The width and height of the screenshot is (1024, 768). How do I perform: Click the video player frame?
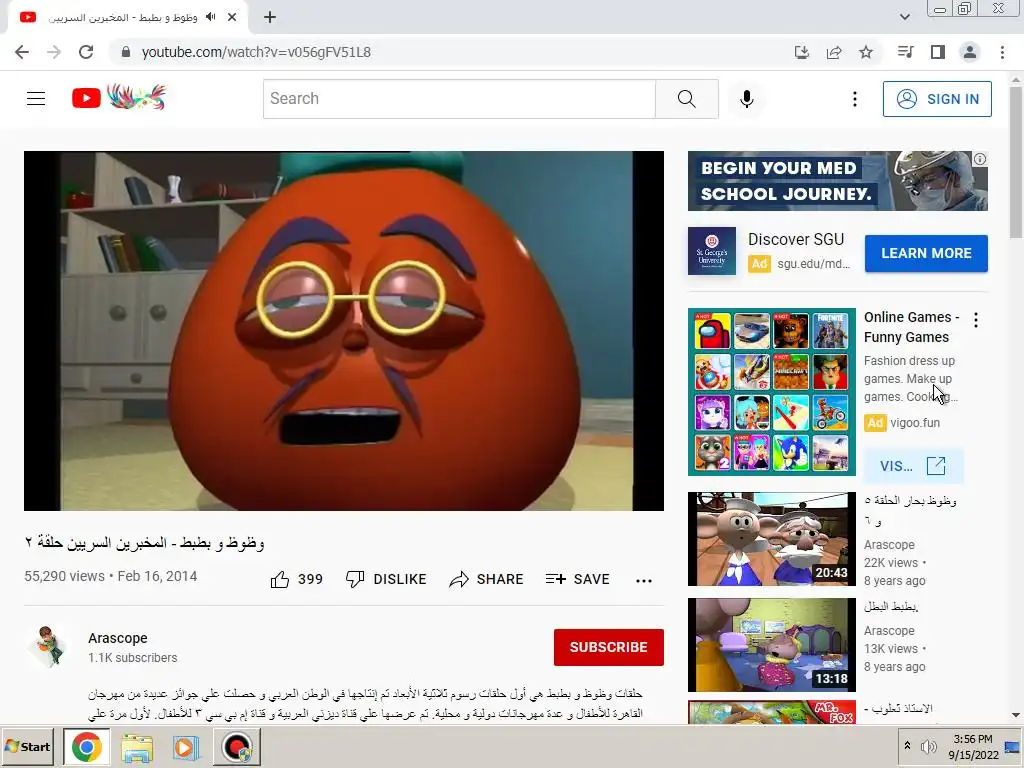tap(344, 331)
